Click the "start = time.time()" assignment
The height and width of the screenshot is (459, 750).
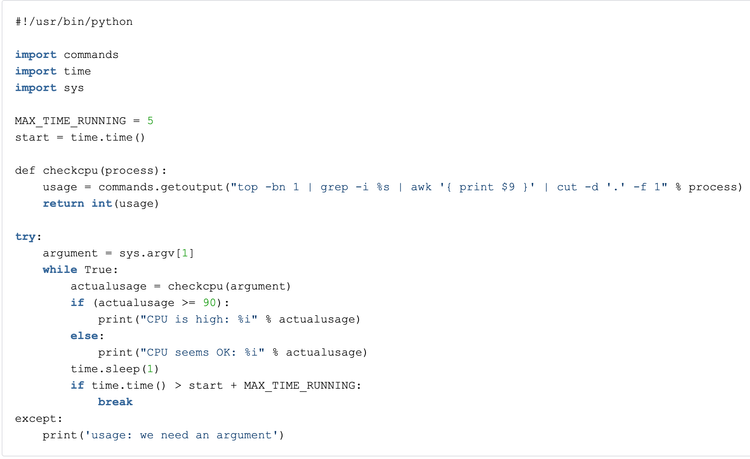[x=80, y=137]
